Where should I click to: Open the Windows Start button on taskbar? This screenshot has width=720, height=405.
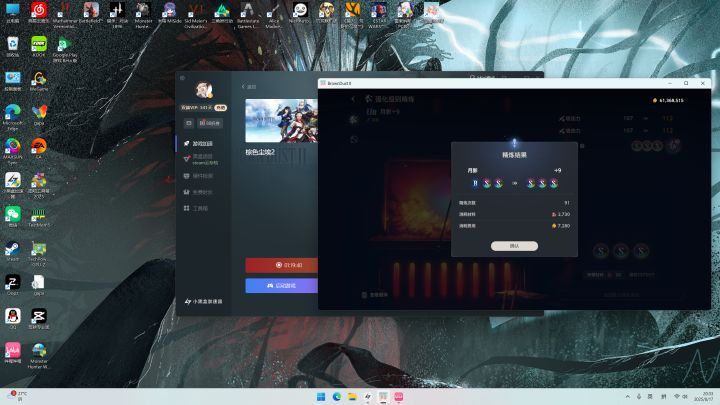(x=321, y=396)
